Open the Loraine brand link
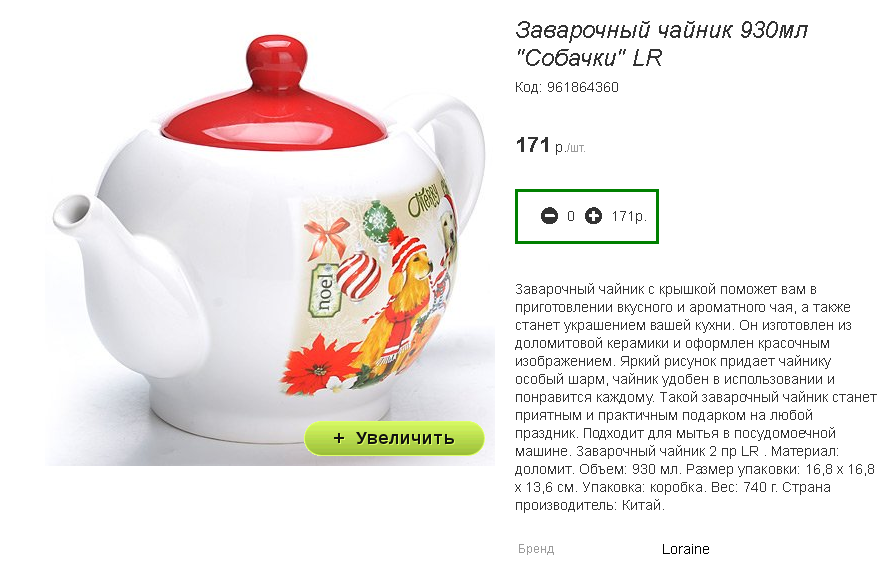 click(x=685, y=549)
